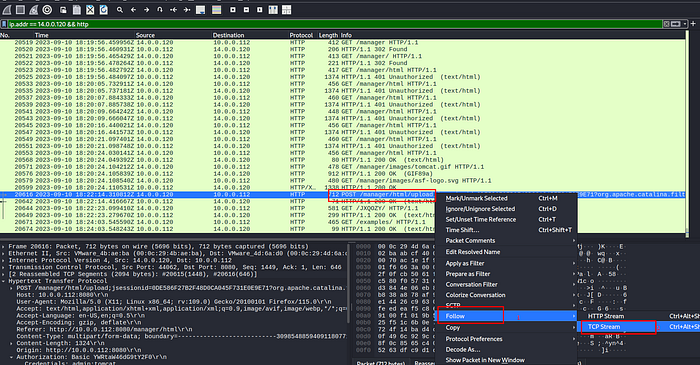Click the display filter input field

[335, 24]
